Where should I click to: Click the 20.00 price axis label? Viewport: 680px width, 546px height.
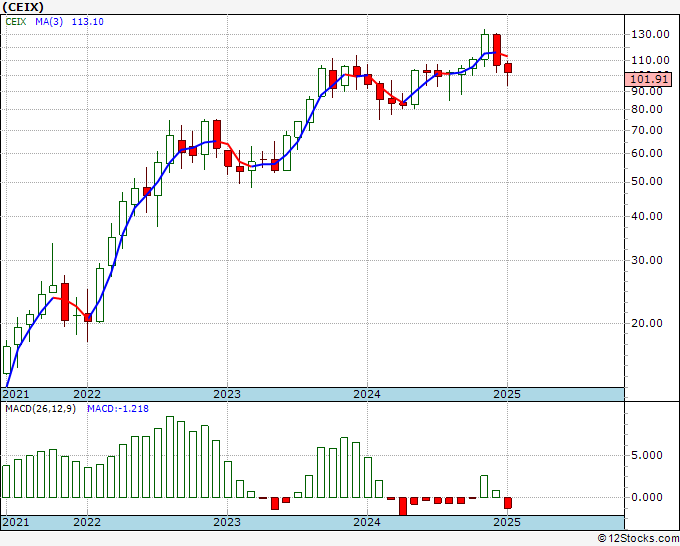tap(646, 323)
